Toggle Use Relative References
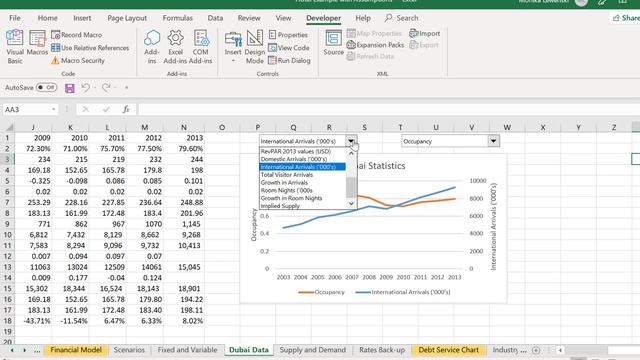 [x=90, y=48]
